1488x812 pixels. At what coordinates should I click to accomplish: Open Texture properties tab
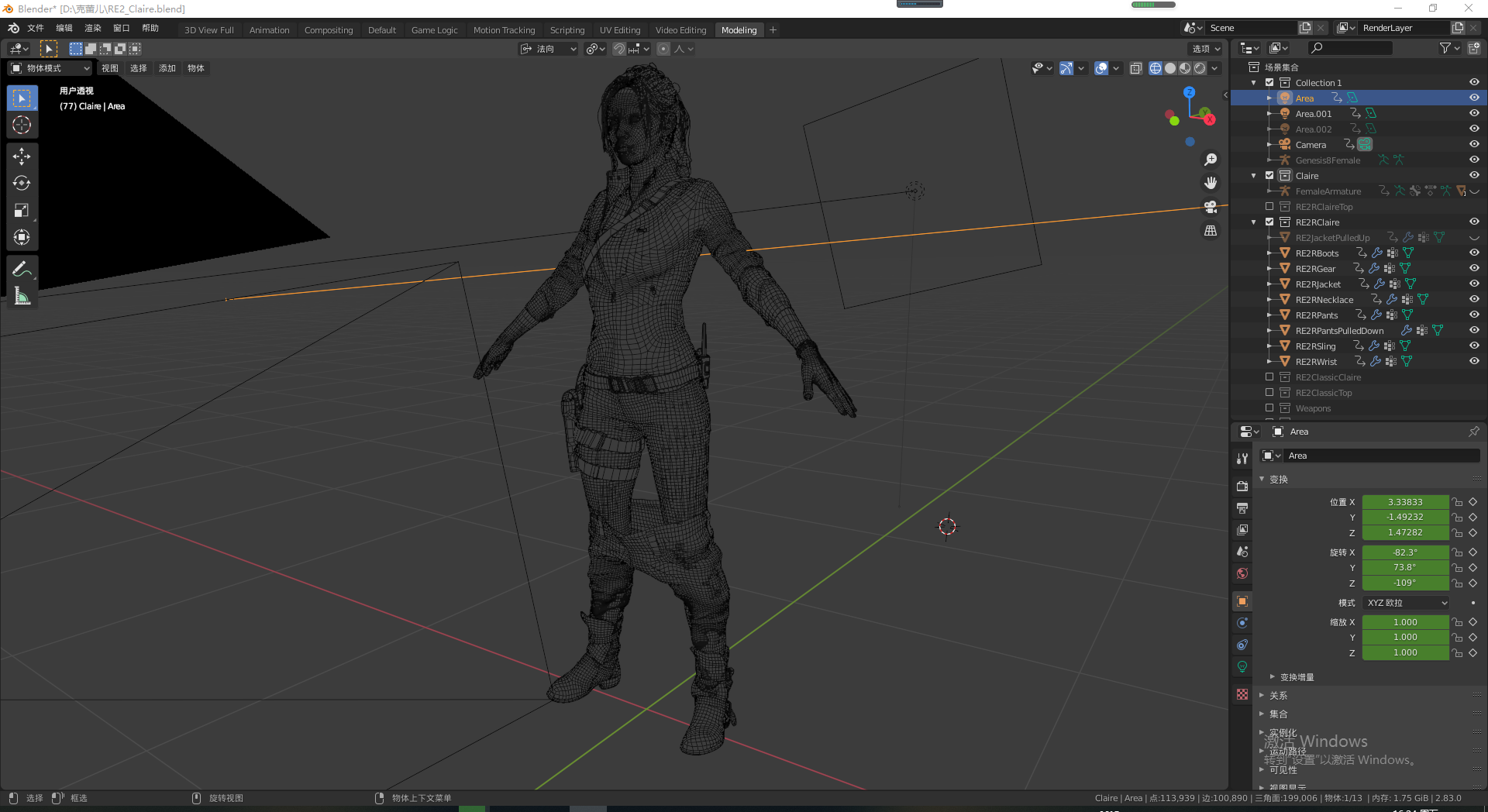tap(1242, 694)
